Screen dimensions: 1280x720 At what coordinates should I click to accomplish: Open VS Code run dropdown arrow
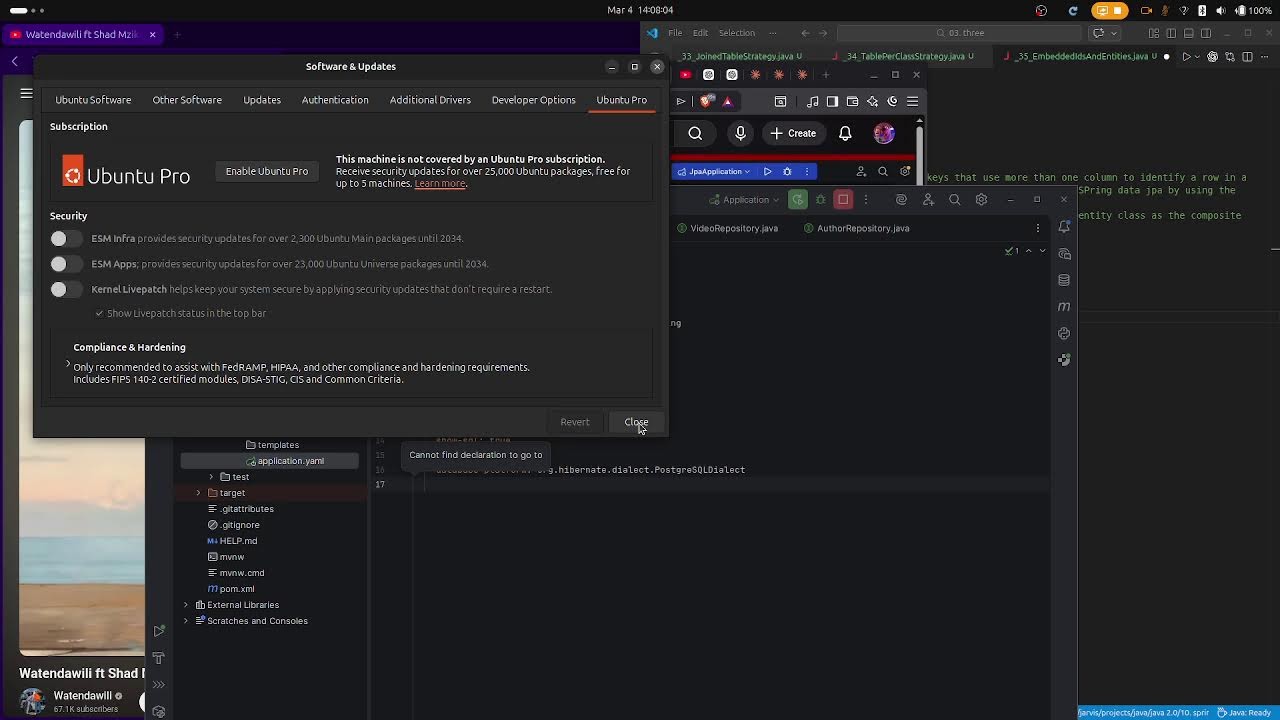tap(1199, 57)
